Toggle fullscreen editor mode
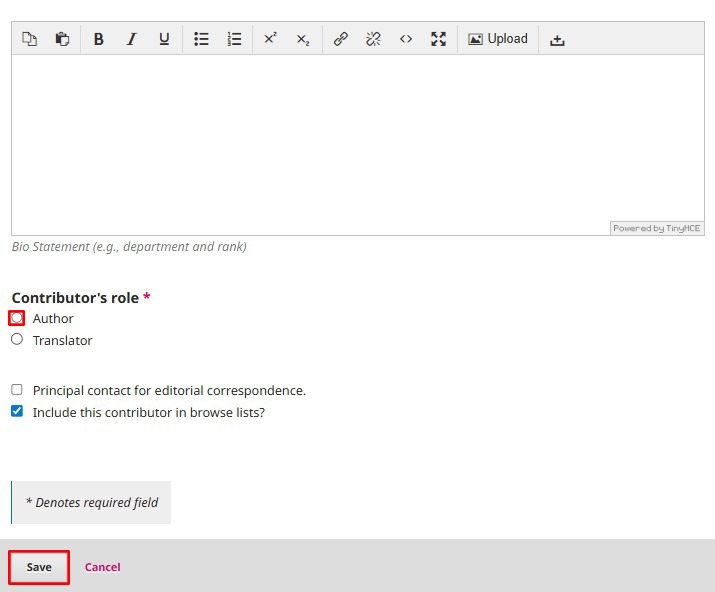This screenshot has height=592, width=715. tap(439, 39)
